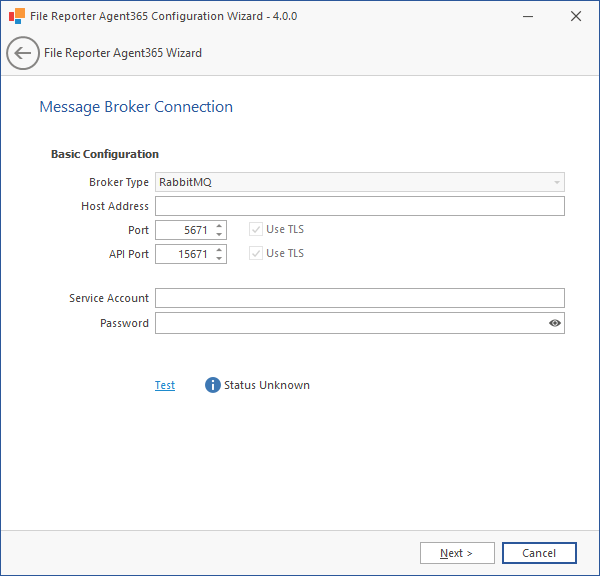This screenshot has width=600, height=576.
Task: Select the API Port number field
Action: [184, 254]
